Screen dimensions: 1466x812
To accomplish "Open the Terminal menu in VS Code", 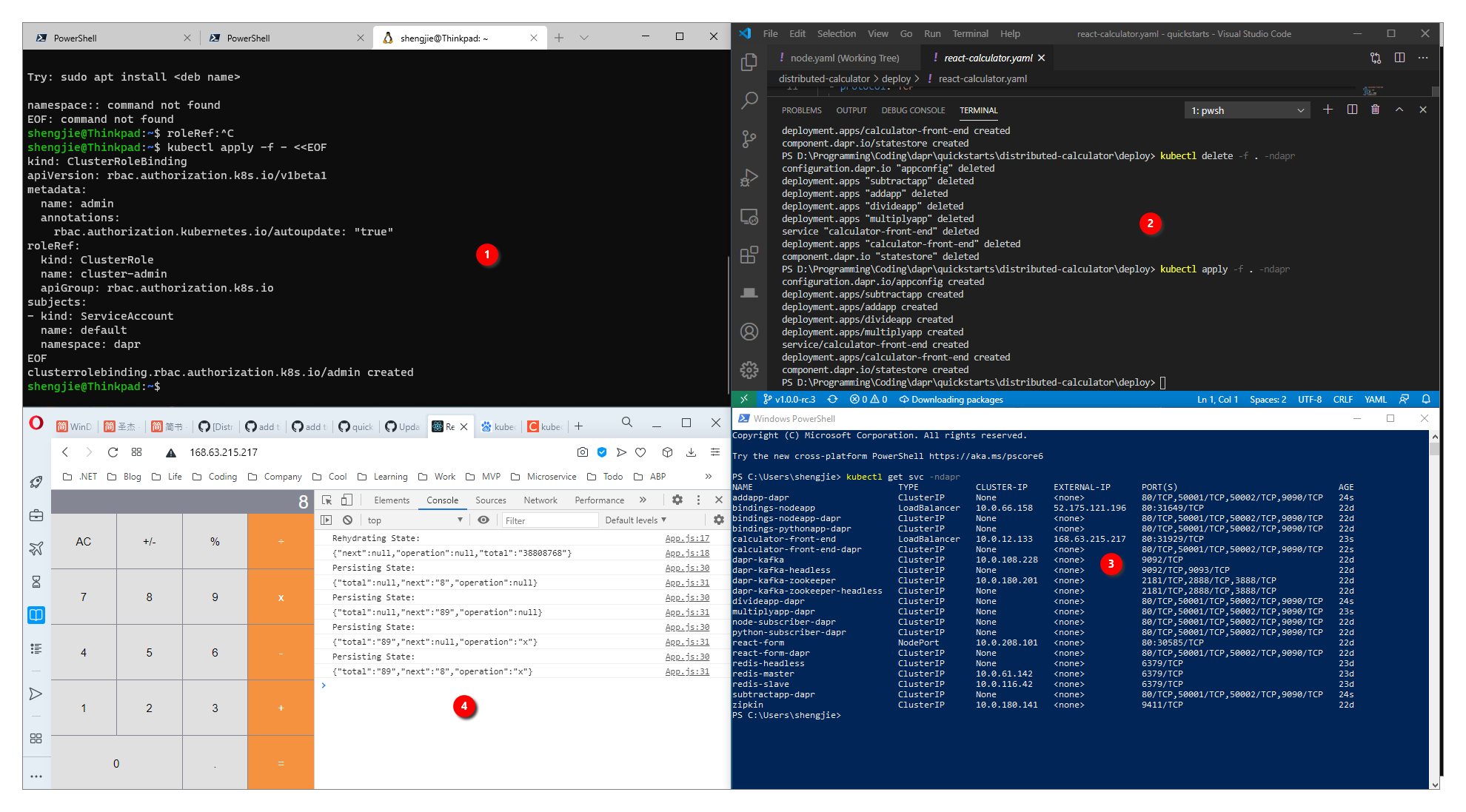I will click(x=970, y=33).
